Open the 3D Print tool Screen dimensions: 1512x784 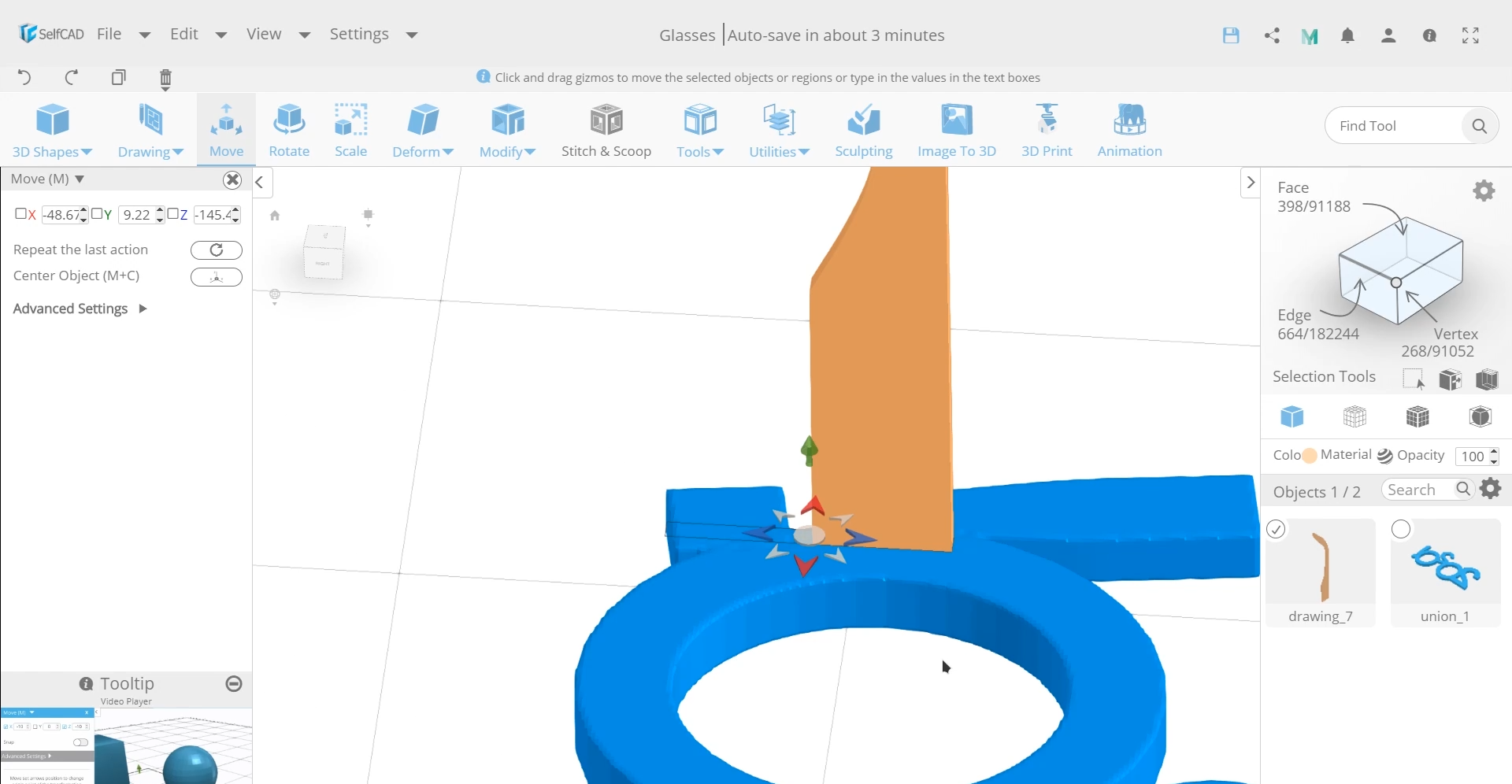click(x=1047, y=130)
